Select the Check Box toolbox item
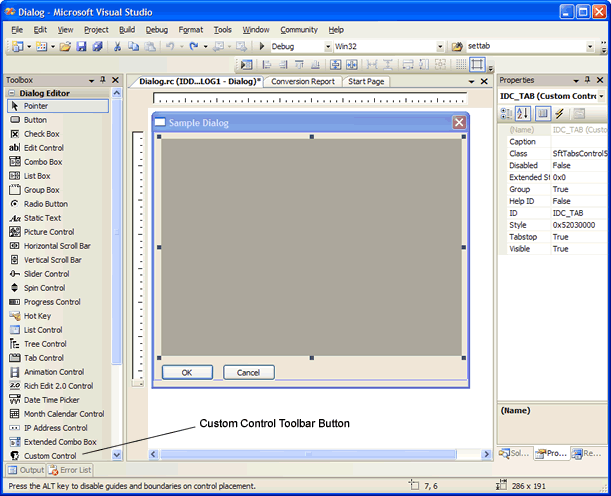 click(x=41, y=134)
